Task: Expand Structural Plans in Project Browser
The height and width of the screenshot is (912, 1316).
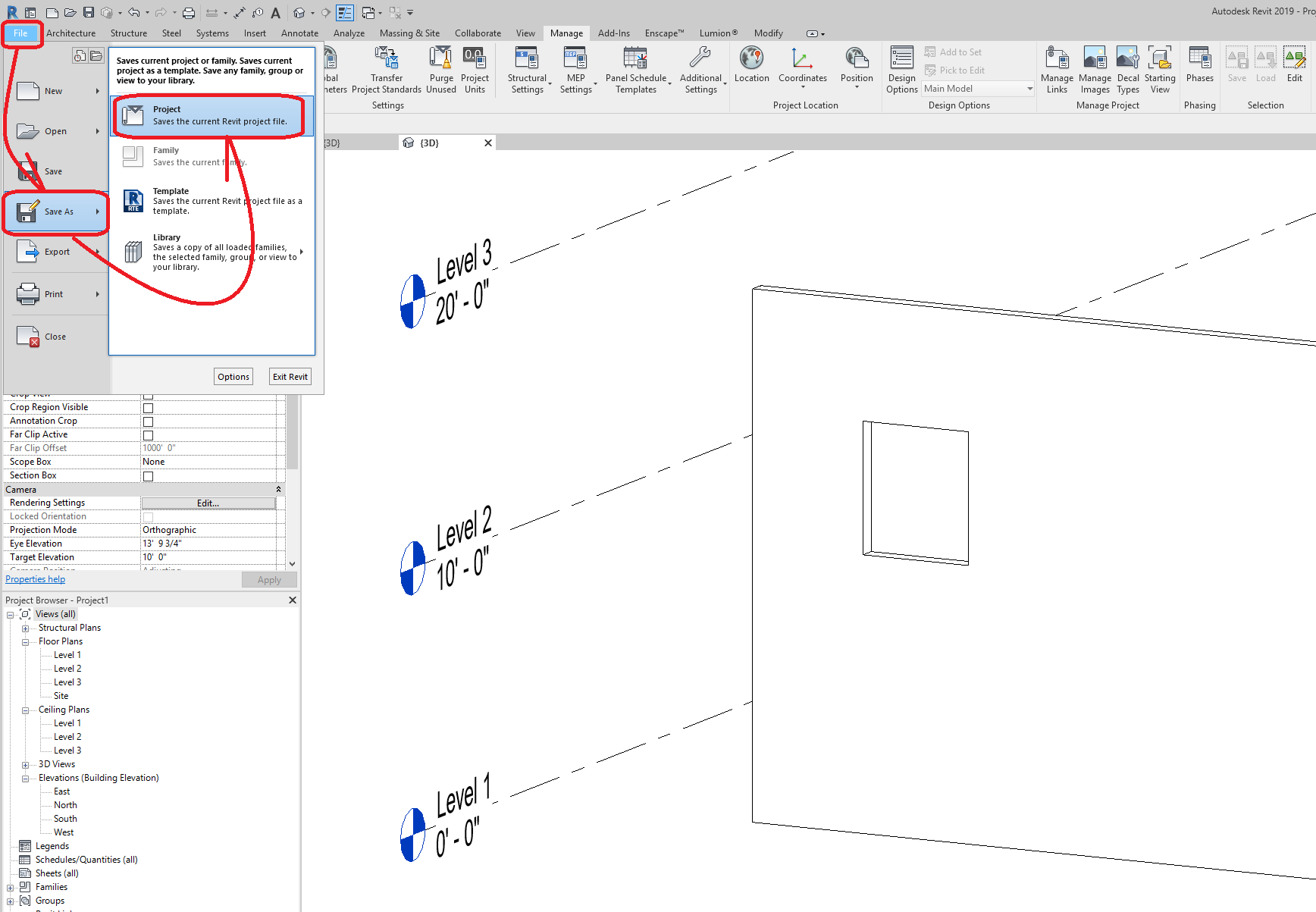Action: pyautogui.click(x=25, y=627)
